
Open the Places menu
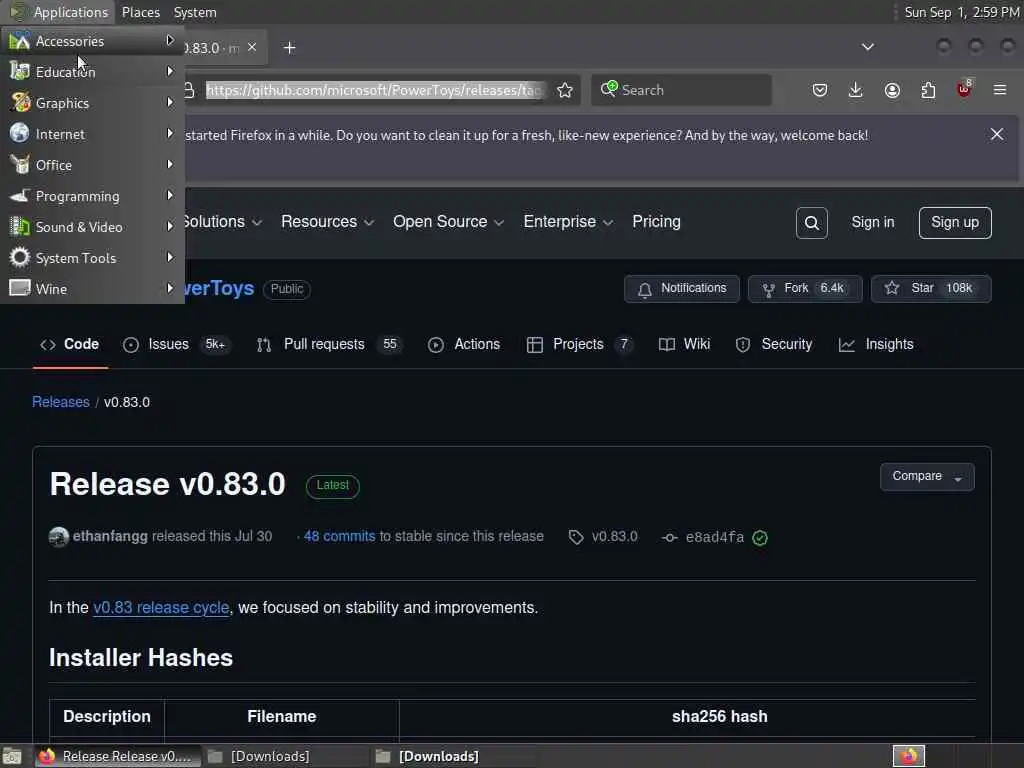140,12
